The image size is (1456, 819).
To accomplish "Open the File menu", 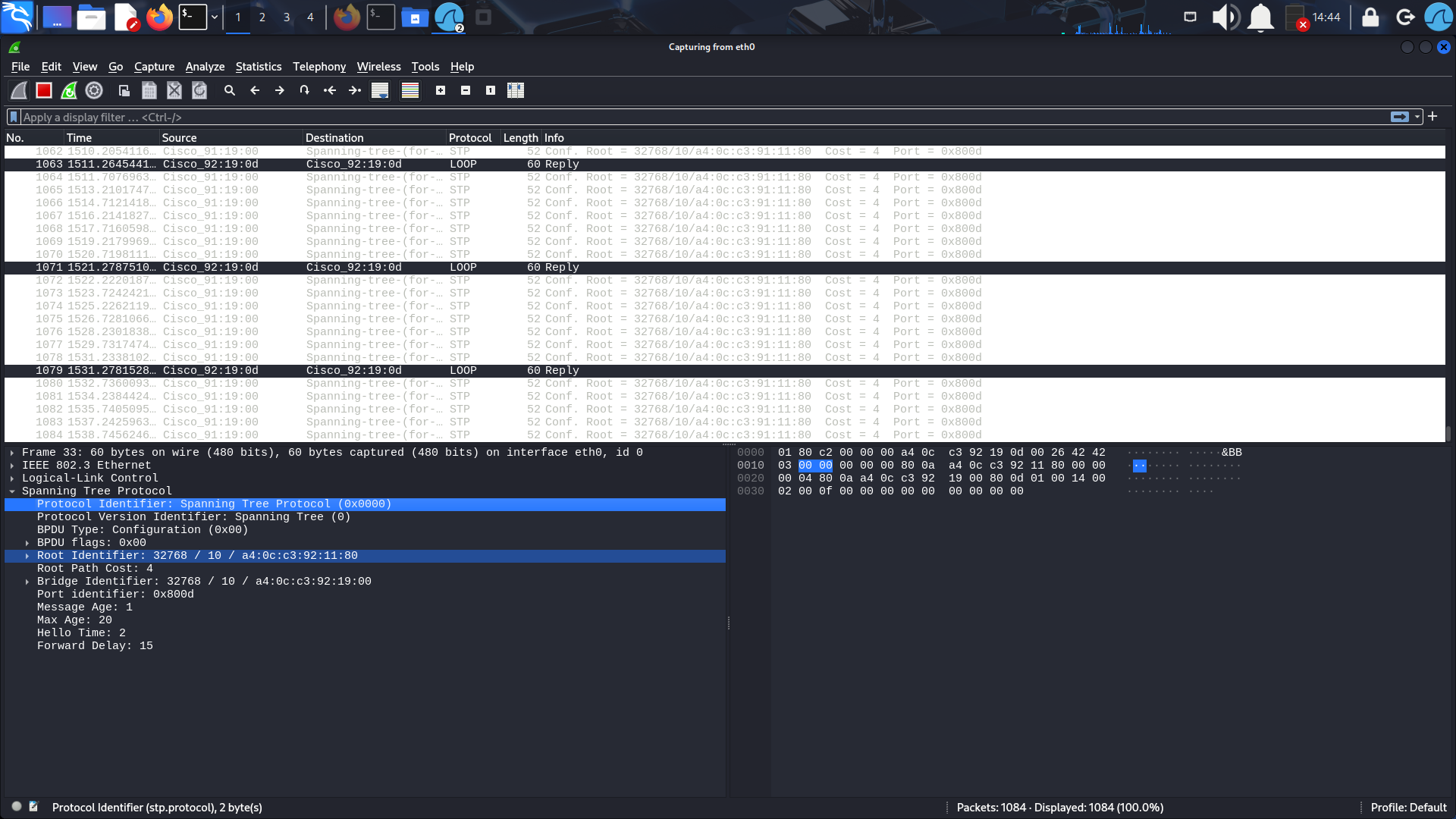I will click(x=20, y=67).
